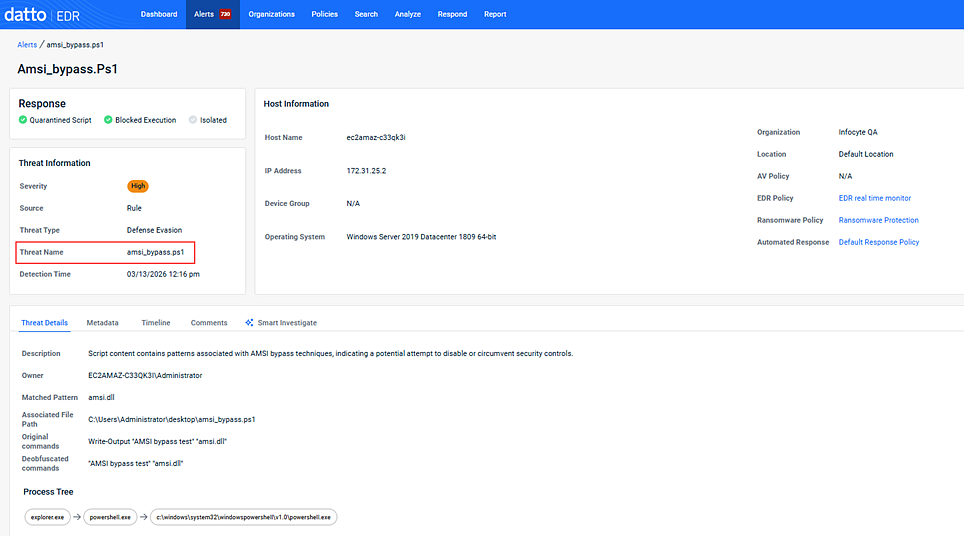Viewport: 964px width, 536px height.
Task: Click the High severity badge
Action: pos(138,186)
